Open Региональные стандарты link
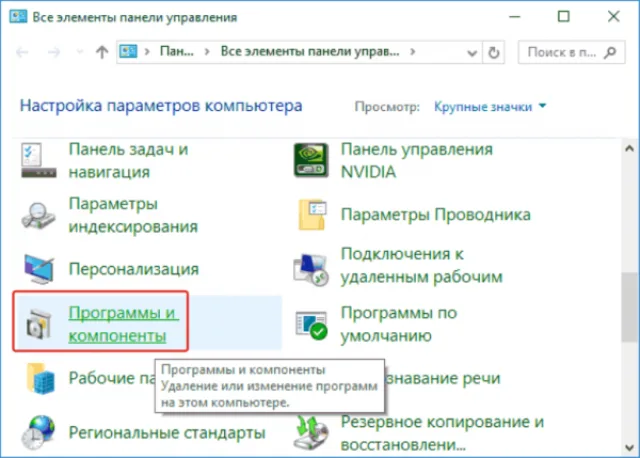 [167, 433]
